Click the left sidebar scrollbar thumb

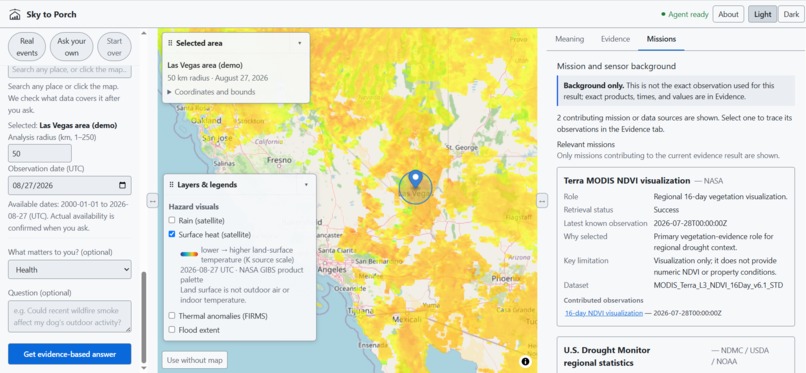[144, 318]
